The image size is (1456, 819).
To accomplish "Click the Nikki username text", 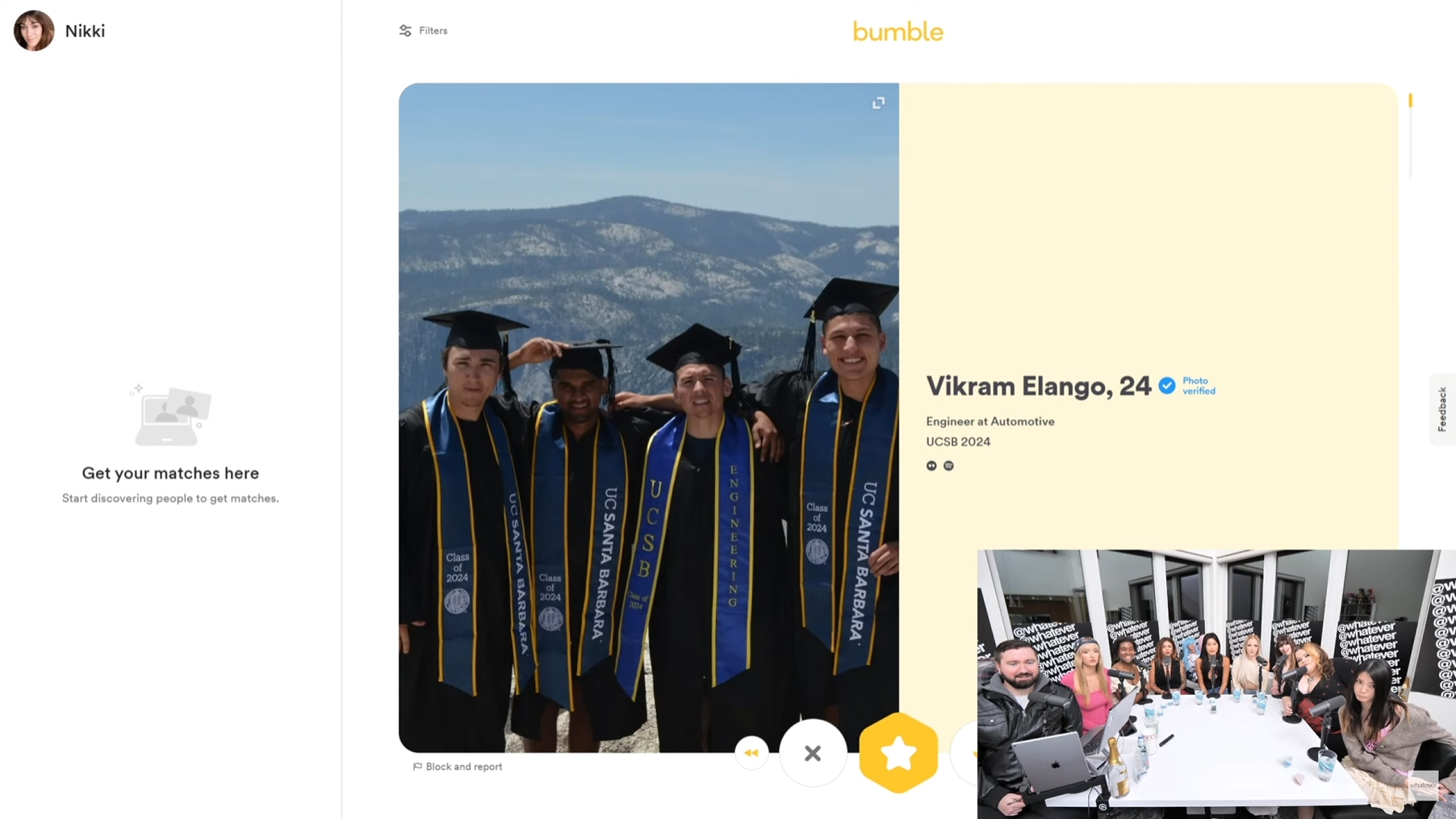I will pyautogui.click(x=85, y=31).
